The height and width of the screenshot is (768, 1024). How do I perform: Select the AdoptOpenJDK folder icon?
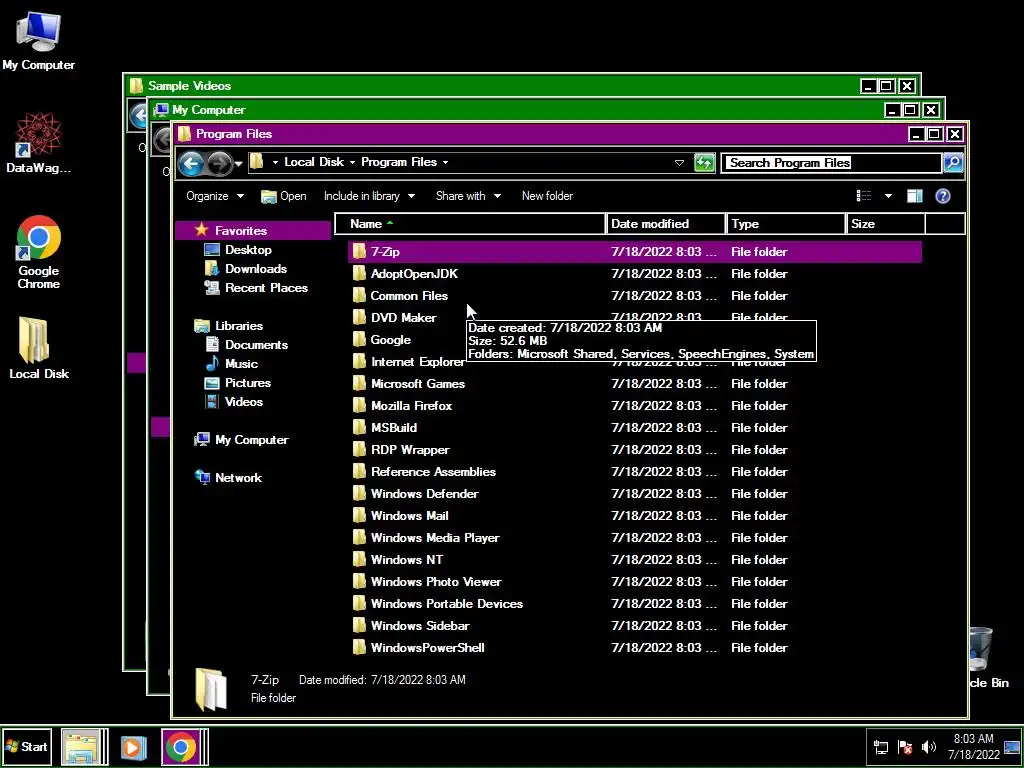pos(359,274)
